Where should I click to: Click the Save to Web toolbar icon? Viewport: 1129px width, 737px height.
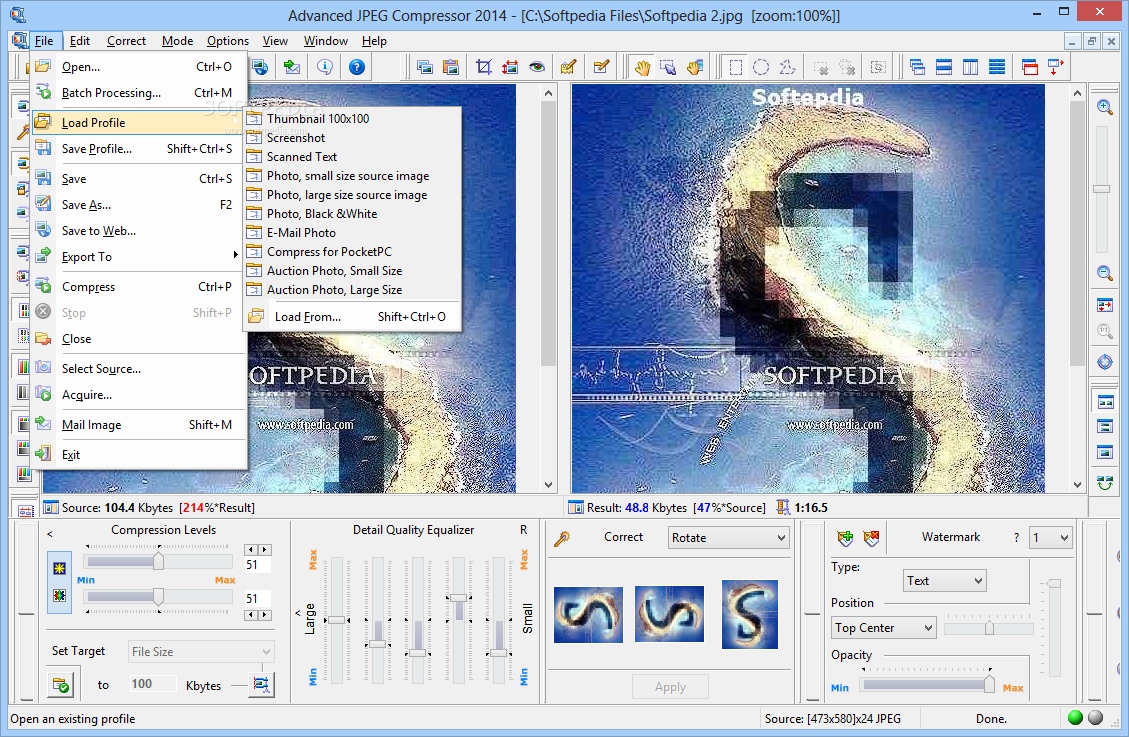(x=260, y=68)
